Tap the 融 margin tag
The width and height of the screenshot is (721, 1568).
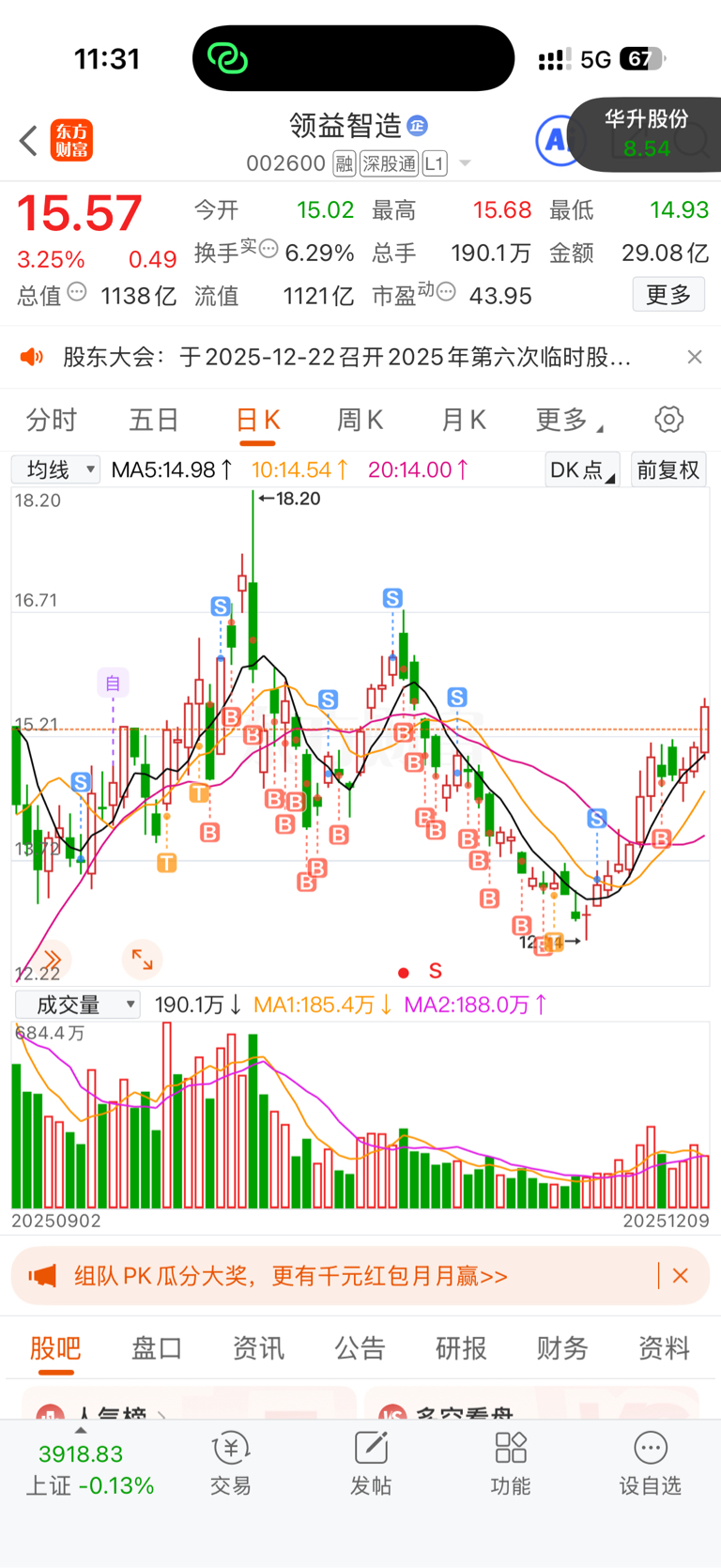tap(344, 164)
